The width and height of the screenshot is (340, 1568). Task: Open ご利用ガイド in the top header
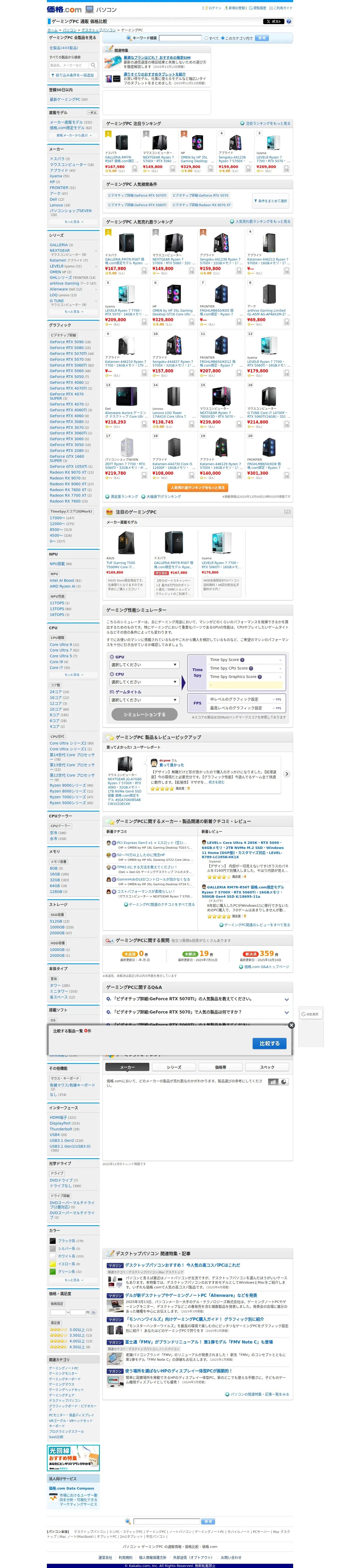click(x=283, y=8)
